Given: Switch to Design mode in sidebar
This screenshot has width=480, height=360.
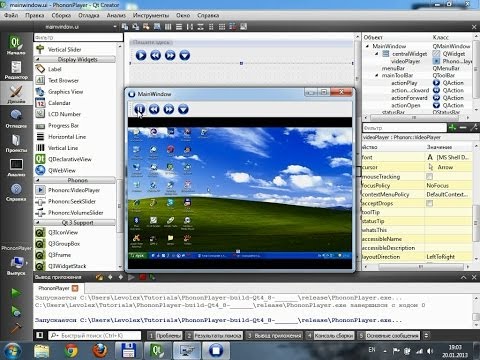Looking at the screenshot, I should click(16, 94).
